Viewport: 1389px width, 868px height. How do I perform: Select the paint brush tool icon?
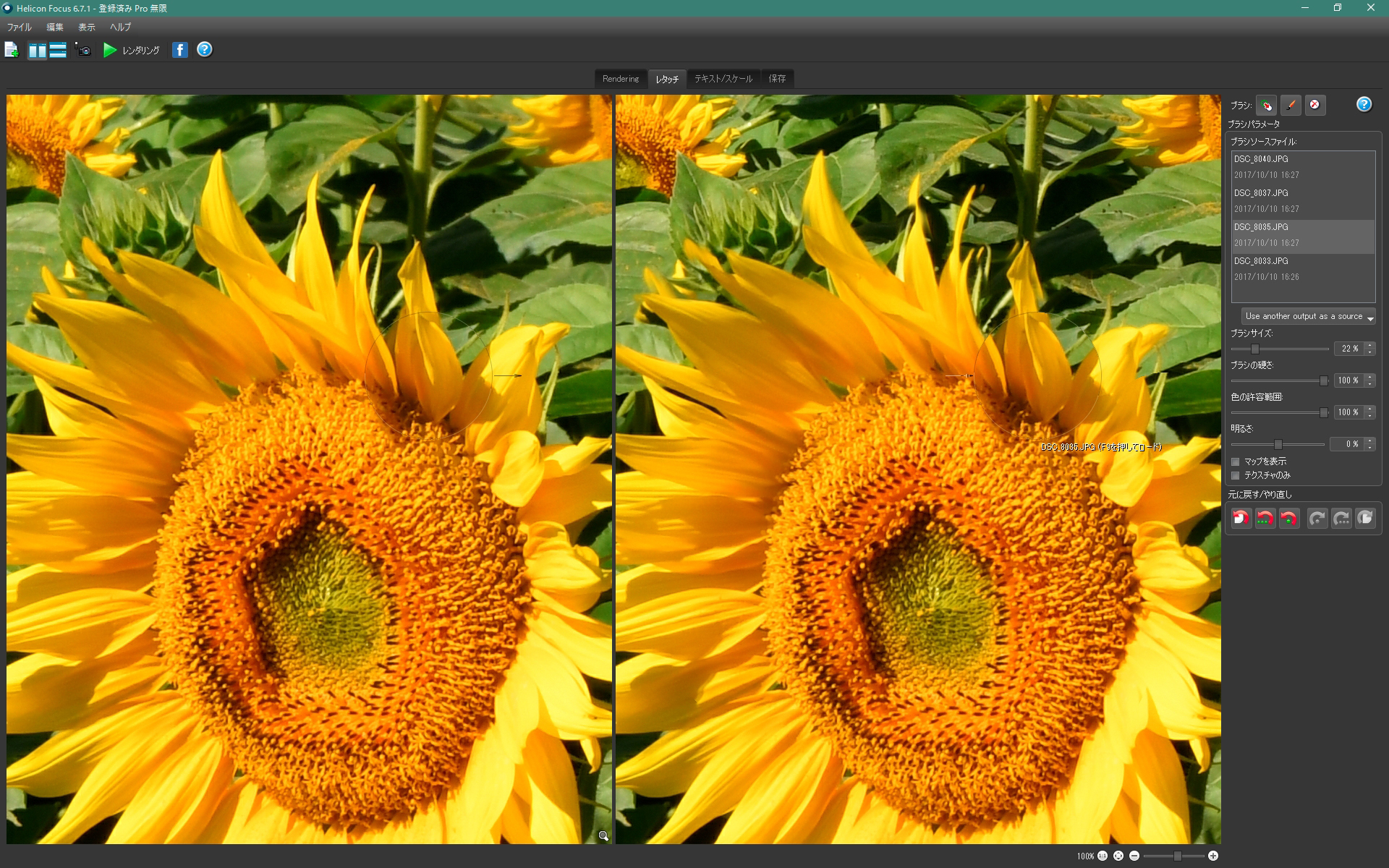[1291, 105]
